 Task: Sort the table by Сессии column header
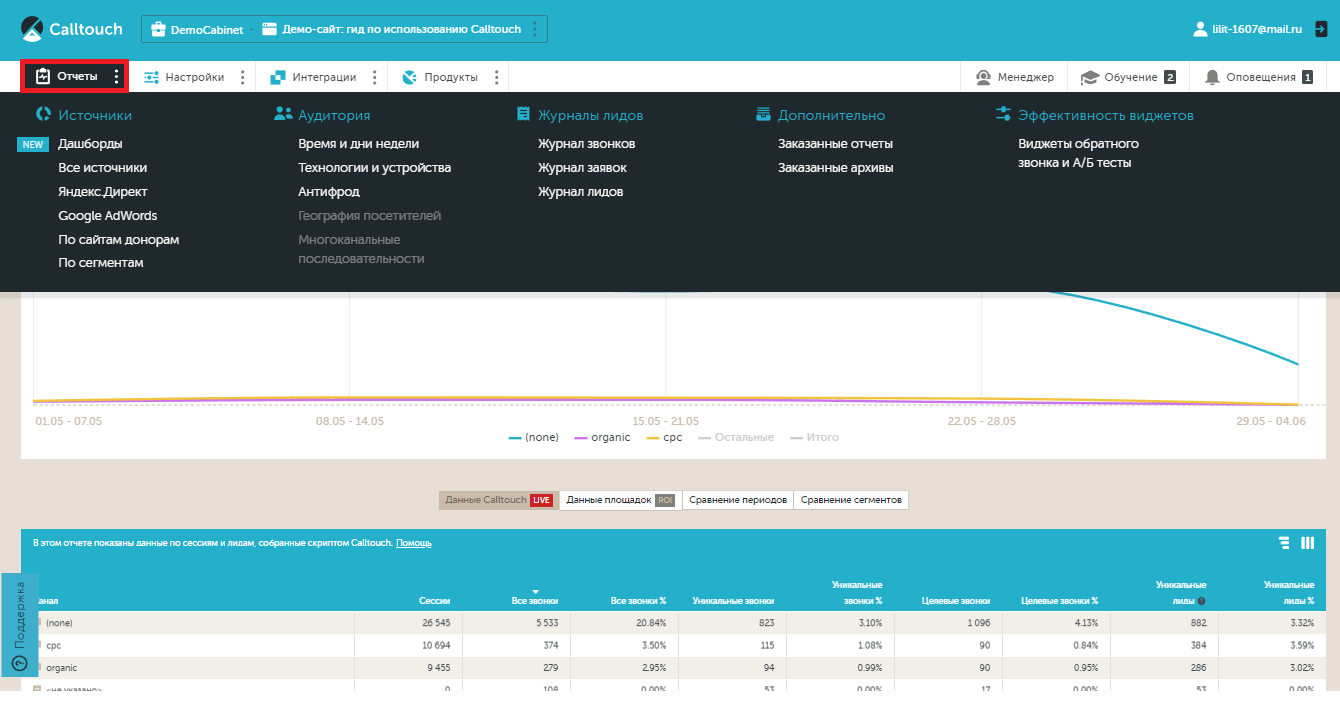click(x=434, y=601)
